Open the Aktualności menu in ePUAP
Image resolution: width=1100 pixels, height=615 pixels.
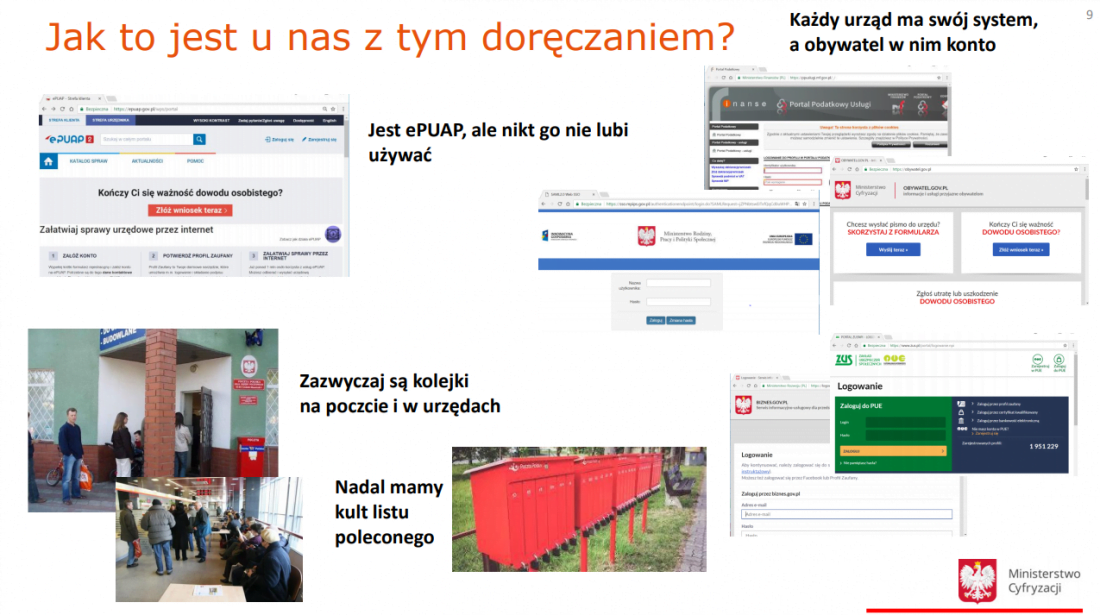click(x=146, y=162)
